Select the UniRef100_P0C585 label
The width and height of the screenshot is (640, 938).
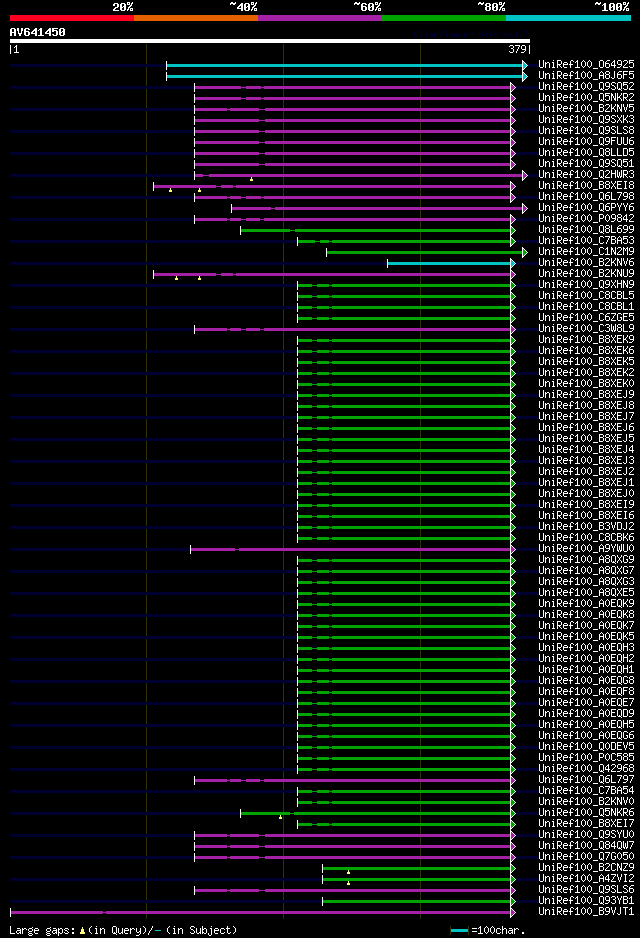[586, 757]
